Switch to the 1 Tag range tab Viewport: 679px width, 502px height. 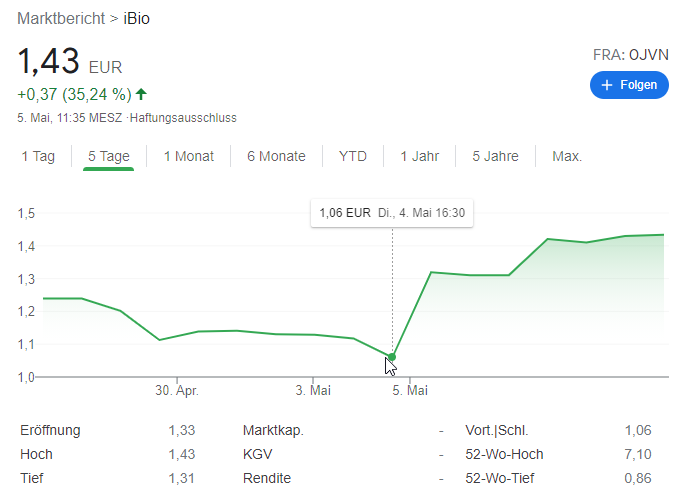(38, 156)
